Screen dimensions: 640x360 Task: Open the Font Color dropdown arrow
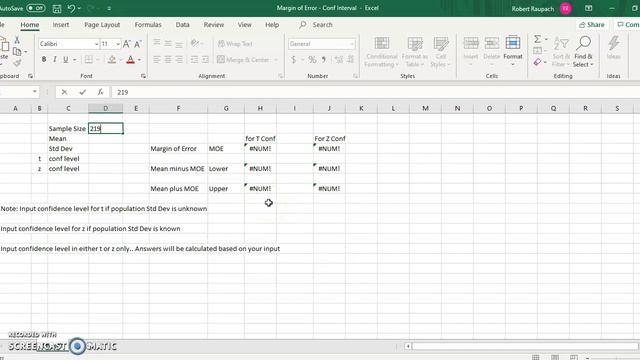pos(139,60)
